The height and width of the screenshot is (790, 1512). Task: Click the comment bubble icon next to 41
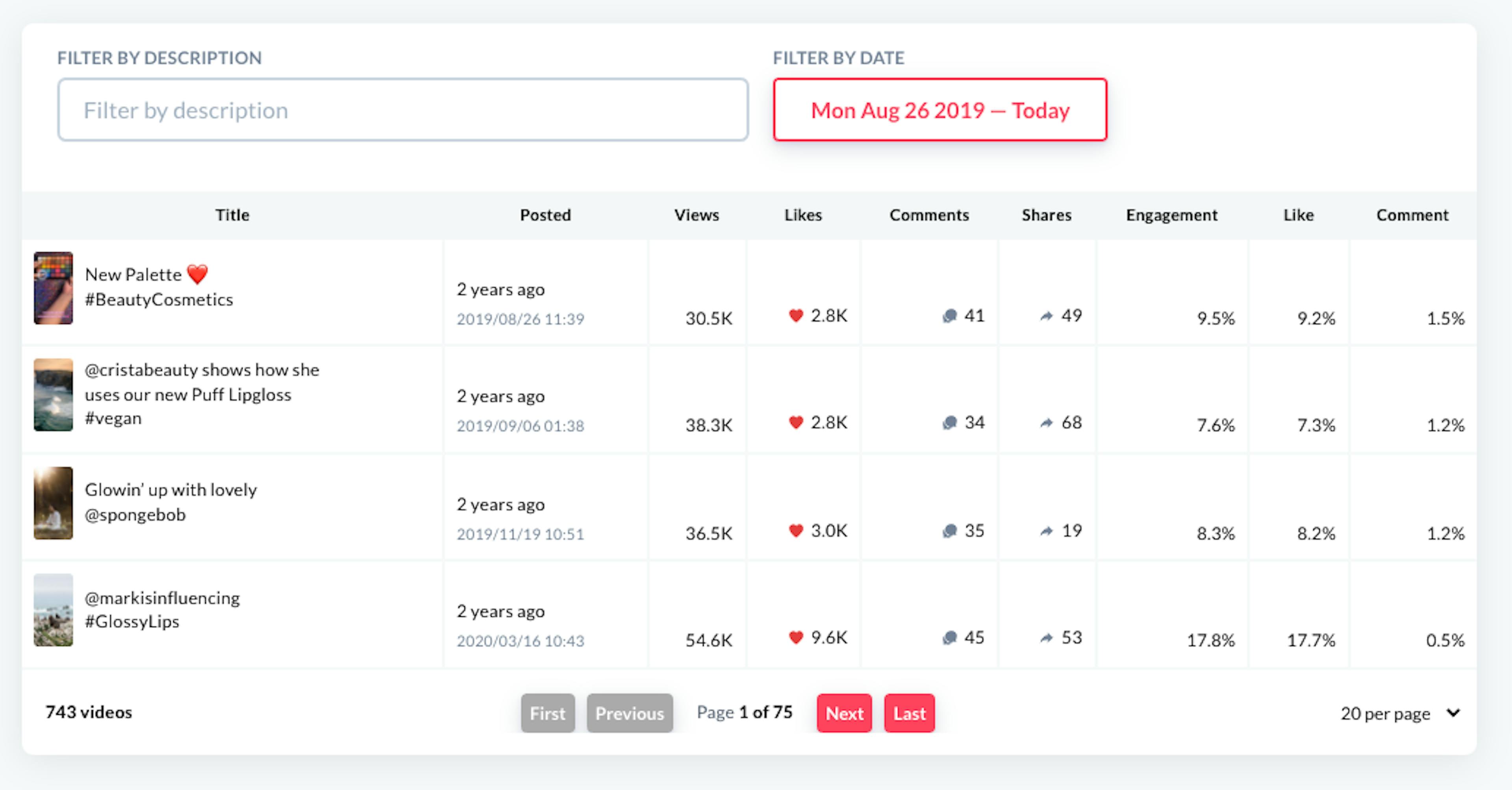[950, 316]
